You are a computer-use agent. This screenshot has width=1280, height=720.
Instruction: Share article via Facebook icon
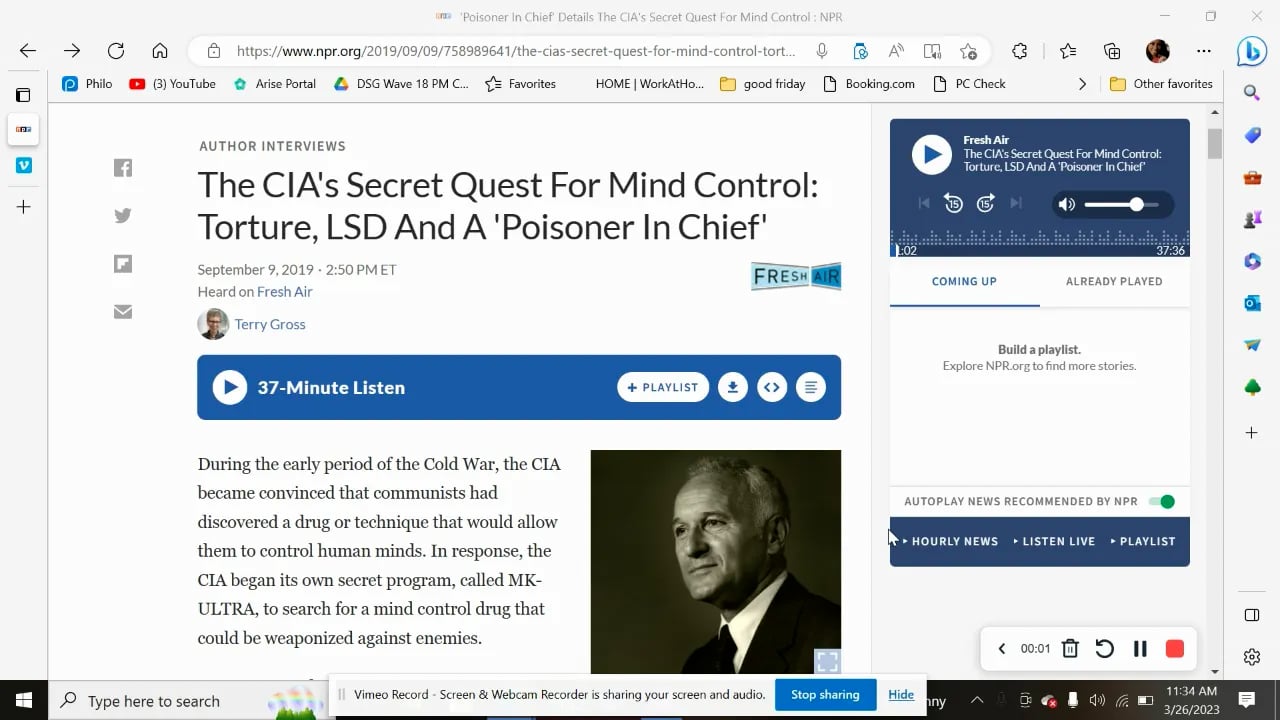[123, 168]
